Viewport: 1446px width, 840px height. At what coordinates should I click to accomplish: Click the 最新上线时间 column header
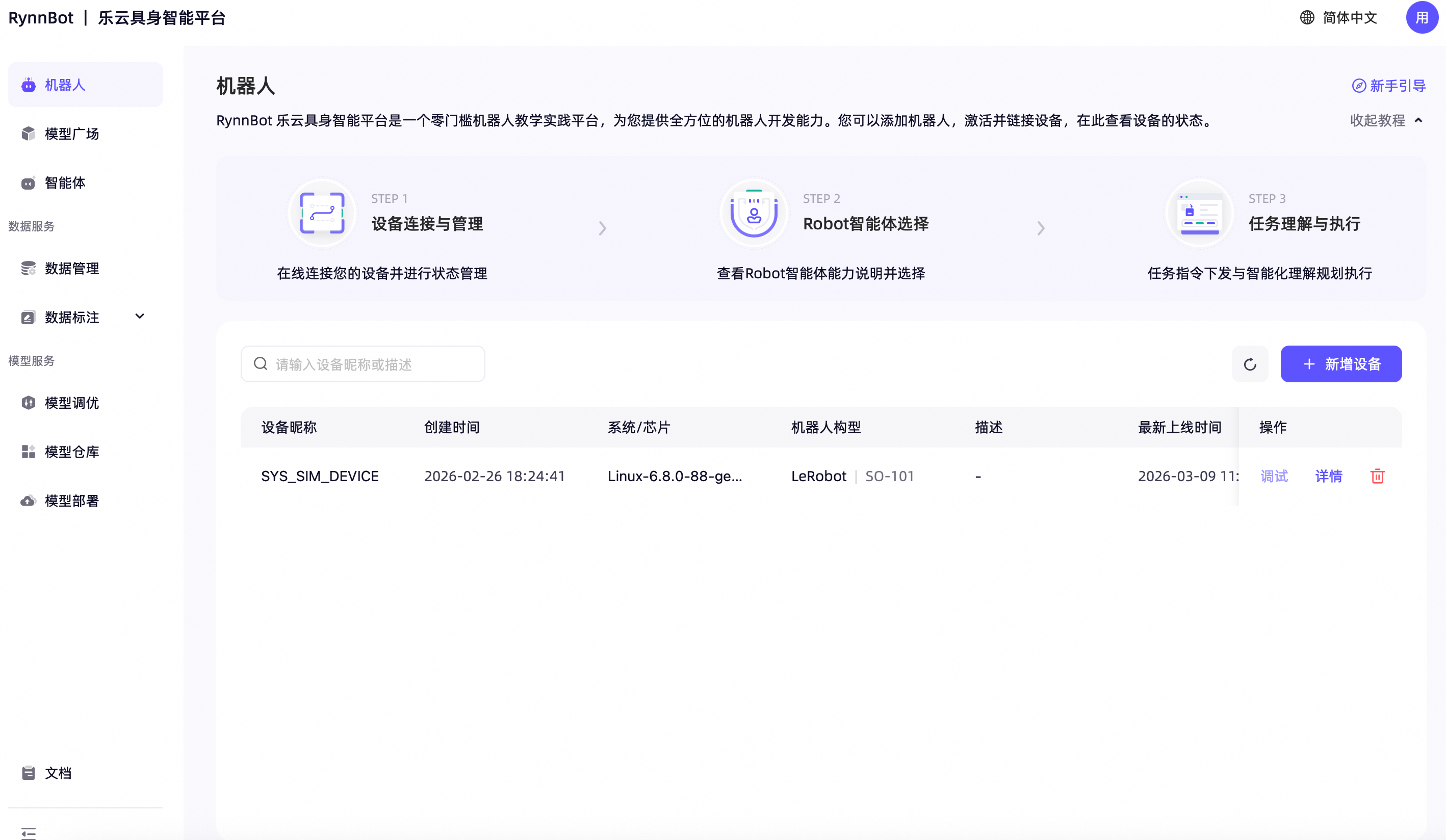(1179, 428)
